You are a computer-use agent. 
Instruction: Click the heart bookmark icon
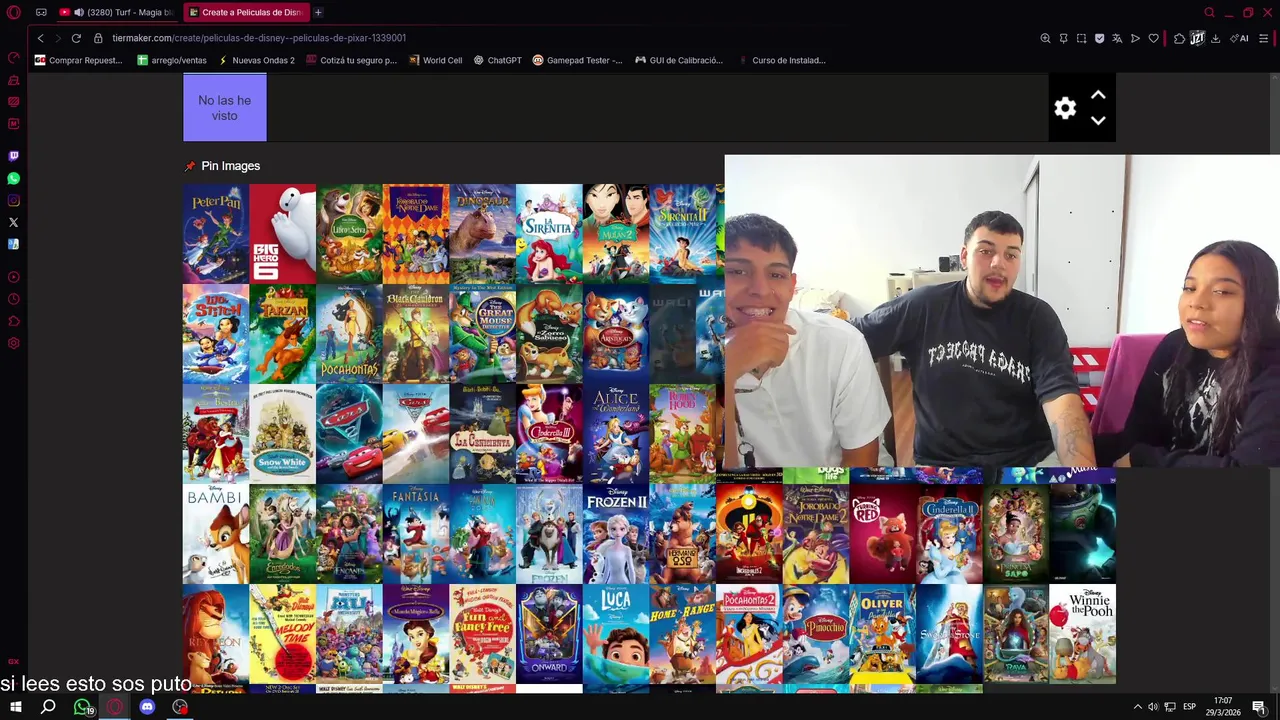tap(1153, 38)
